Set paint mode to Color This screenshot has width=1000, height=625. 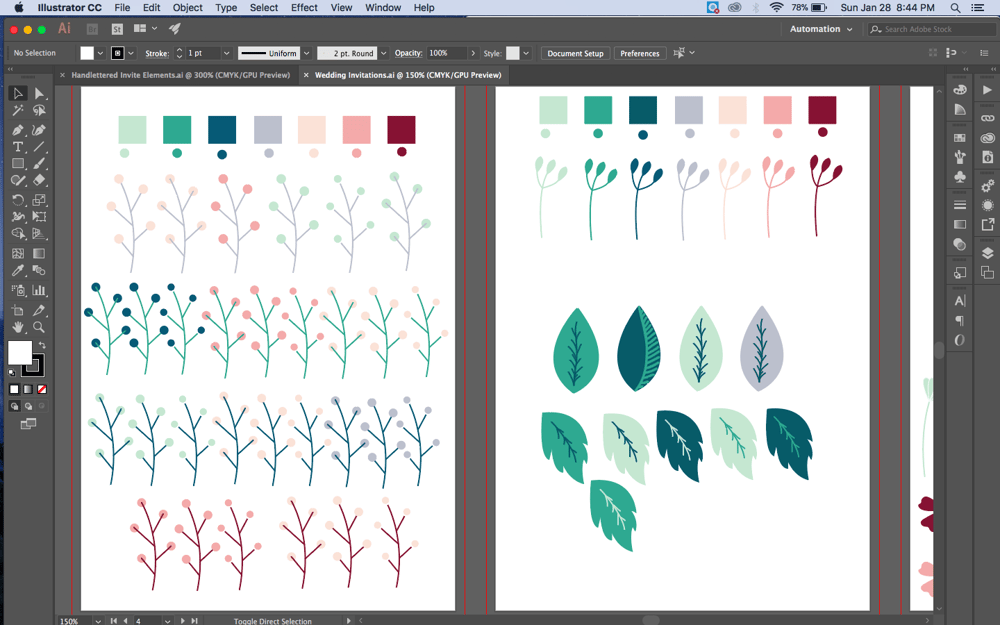[x=14, y=389]
